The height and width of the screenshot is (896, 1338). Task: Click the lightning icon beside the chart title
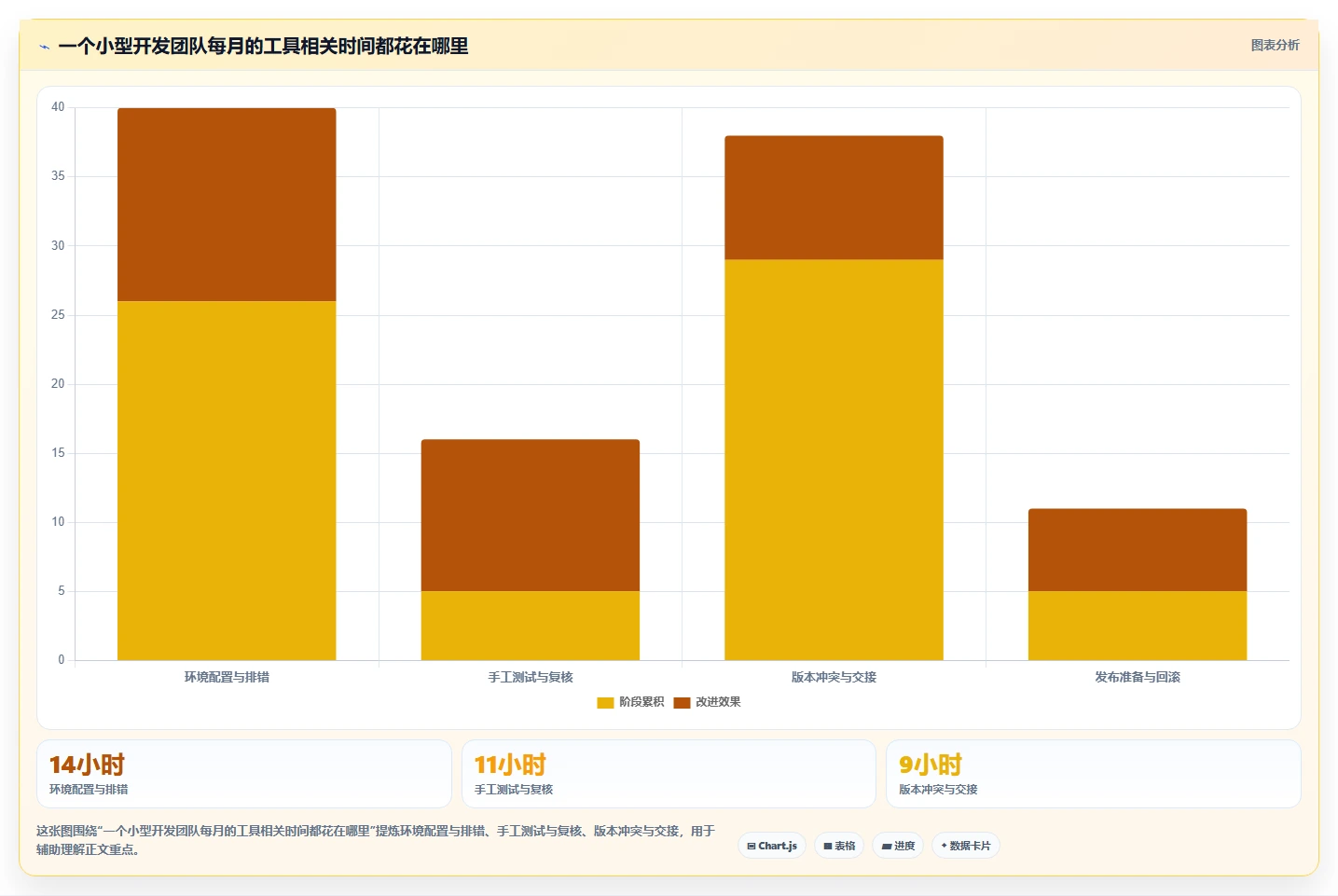pos(44,47)
